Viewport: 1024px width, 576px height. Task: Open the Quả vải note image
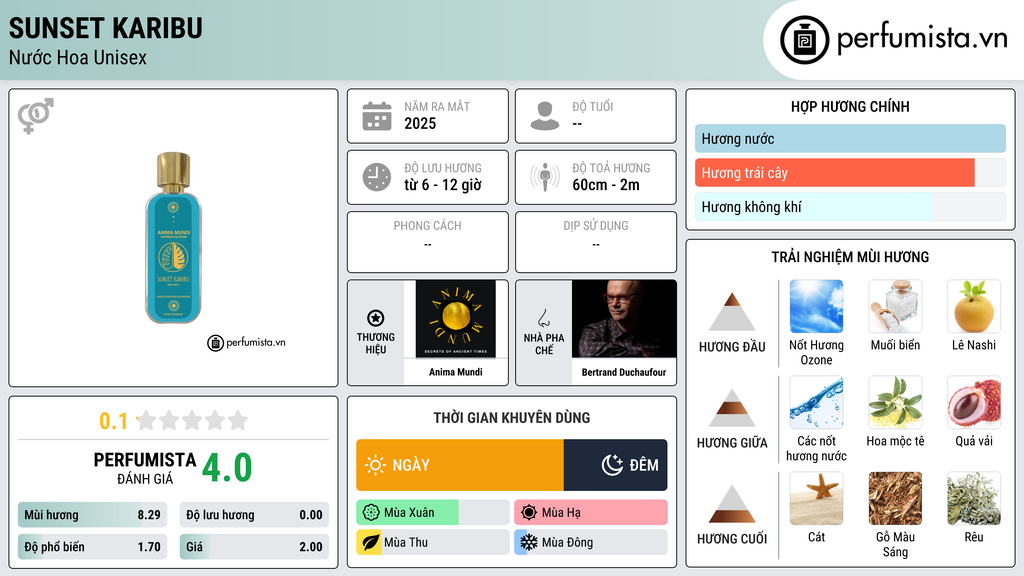(x=974, y=402)
